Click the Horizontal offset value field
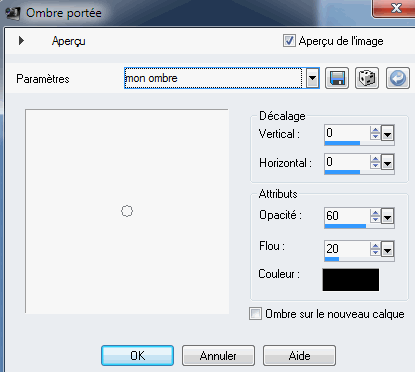Image resolution: width=415 pixels, height=372 pixels. (x=347, y=162)
